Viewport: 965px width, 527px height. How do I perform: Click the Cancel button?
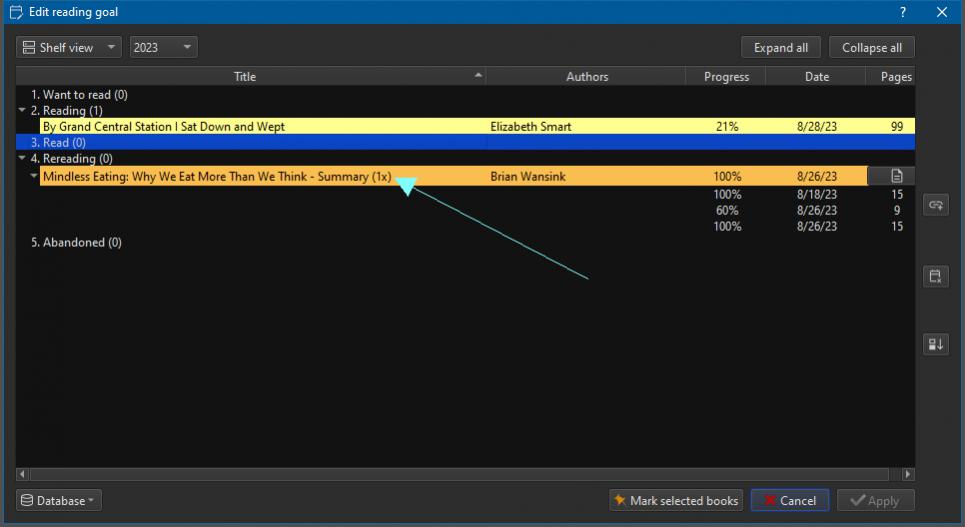coord(790,501)
